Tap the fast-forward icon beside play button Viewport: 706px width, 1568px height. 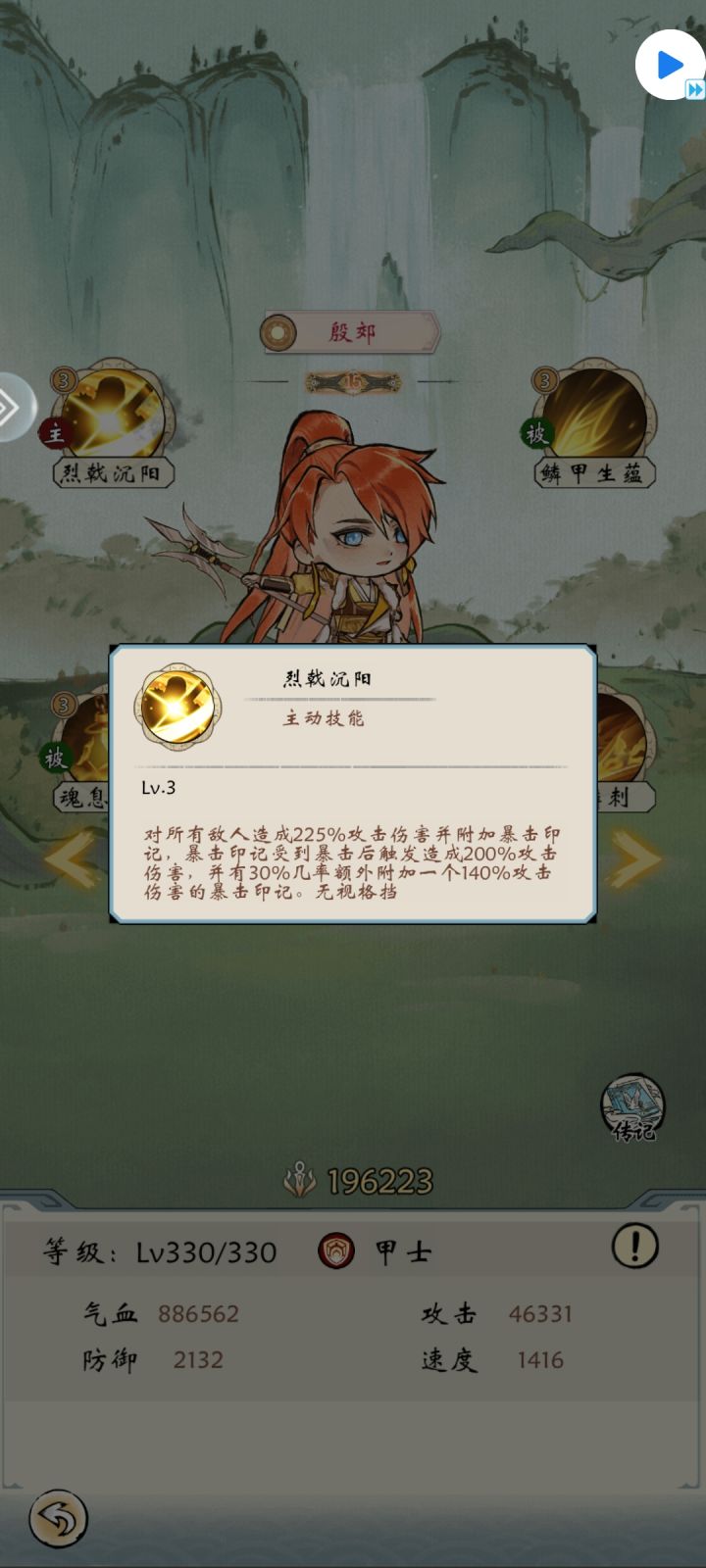pyautogui.click(x=694, y=89)
